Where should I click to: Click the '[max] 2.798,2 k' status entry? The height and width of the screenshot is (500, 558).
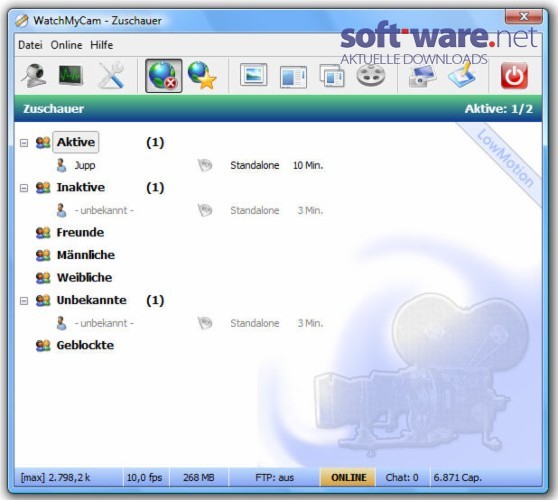point(56,478)
